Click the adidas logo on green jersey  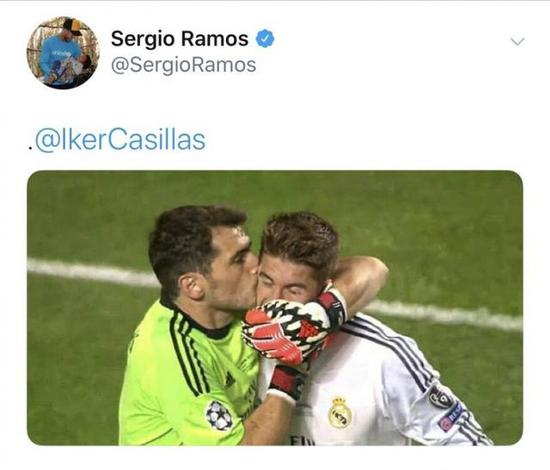point(229,380)
